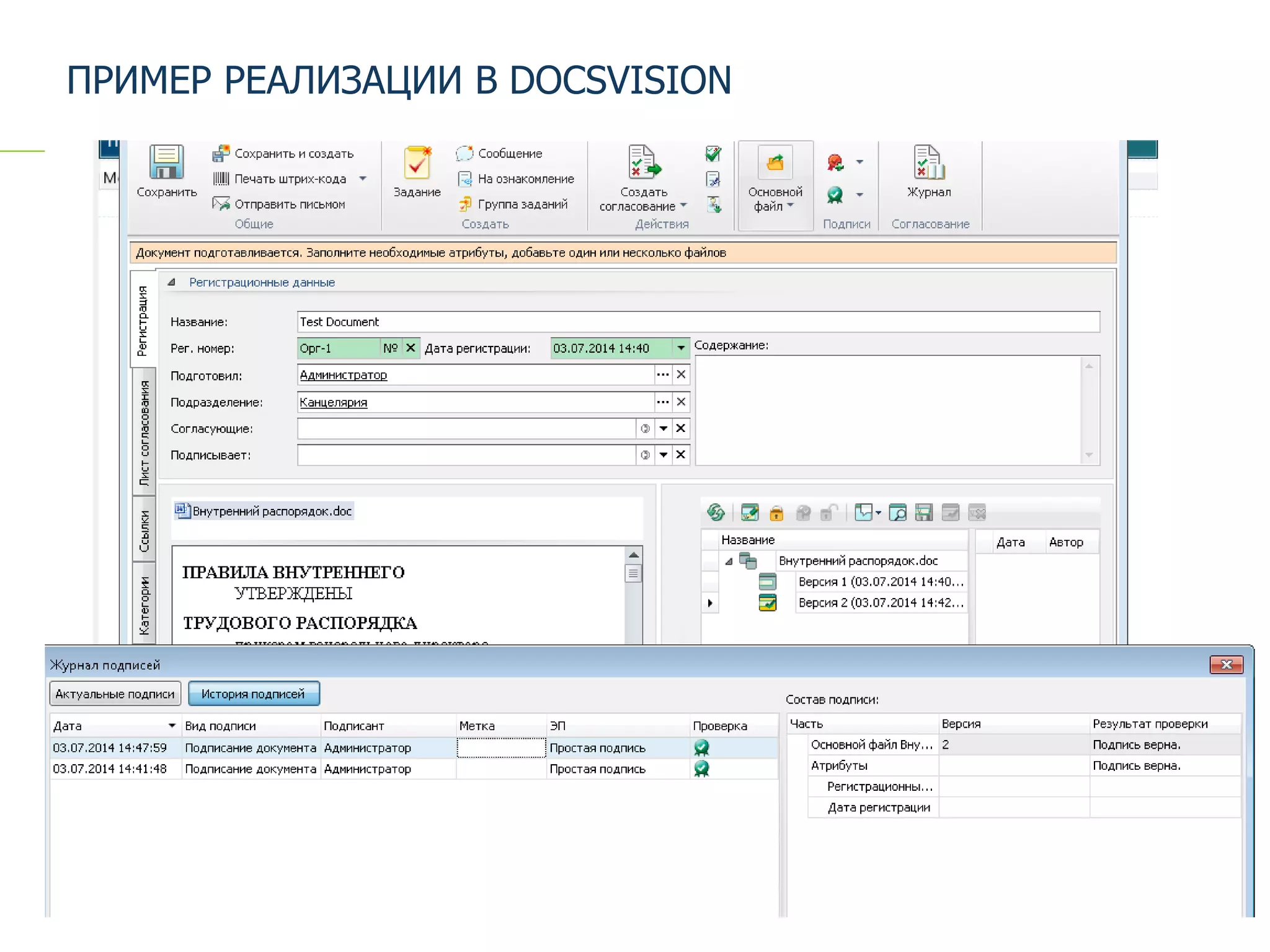Select Версия 1 in the versions tree
Image resolution: width=1270 pixels, height=952 pixels.
tap(881, 582)
